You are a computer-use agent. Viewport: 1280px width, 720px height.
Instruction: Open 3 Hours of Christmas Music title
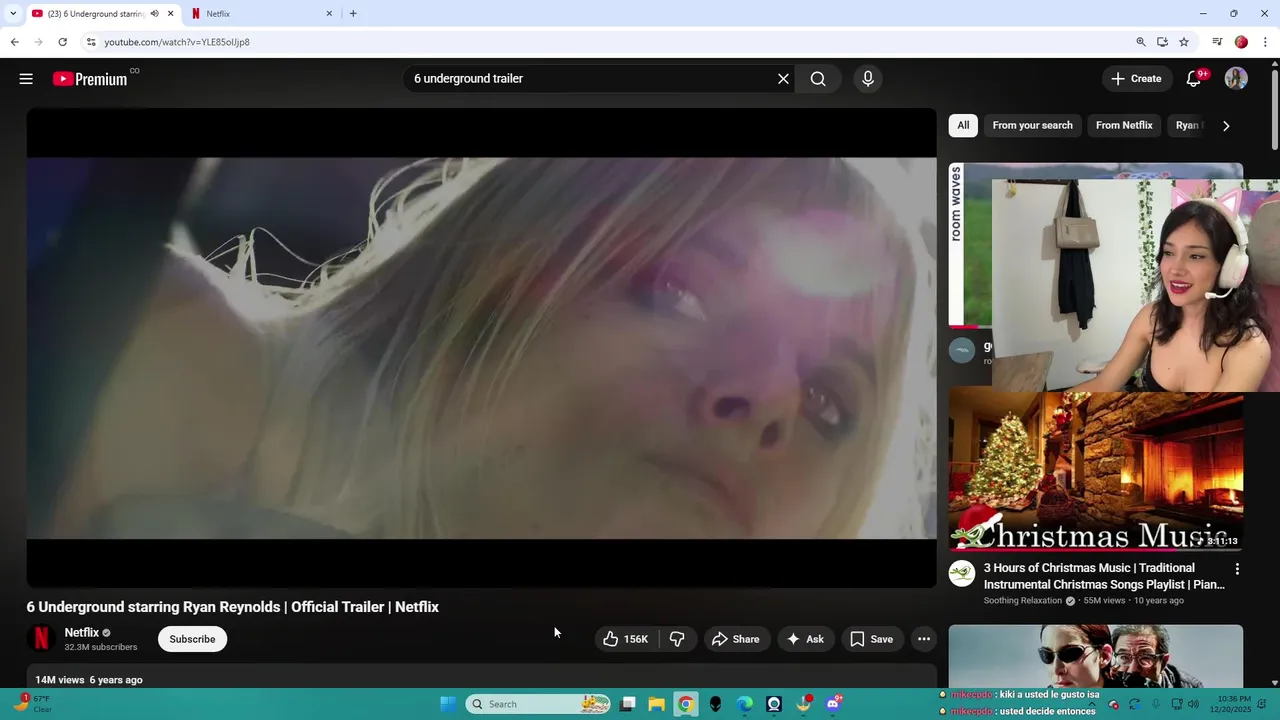pyautogui.click(x=1104, y=576)
